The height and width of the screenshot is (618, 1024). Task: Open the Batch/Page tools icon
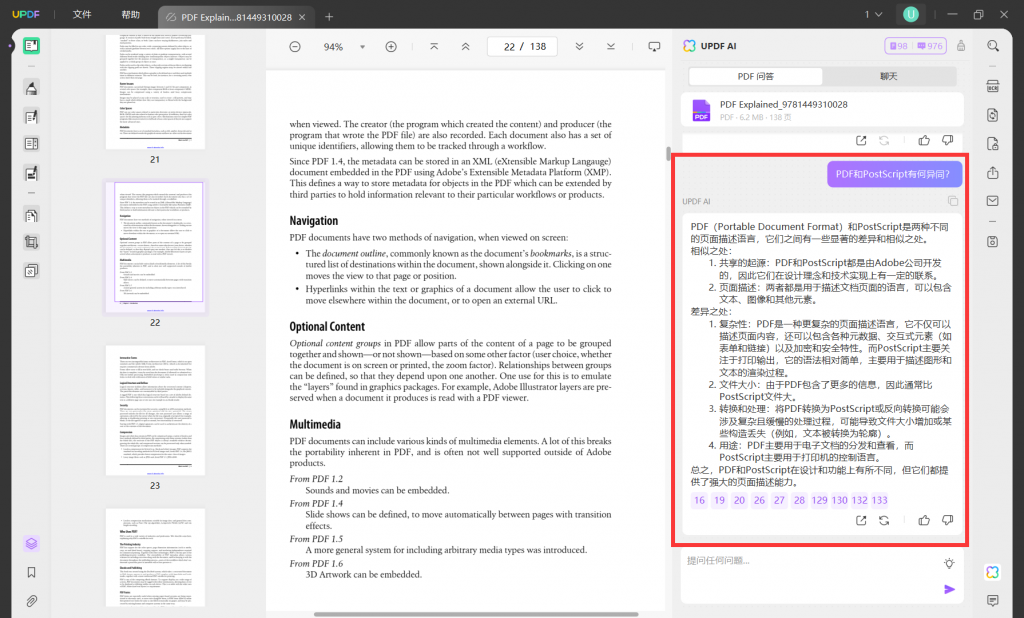click(31, 270)
